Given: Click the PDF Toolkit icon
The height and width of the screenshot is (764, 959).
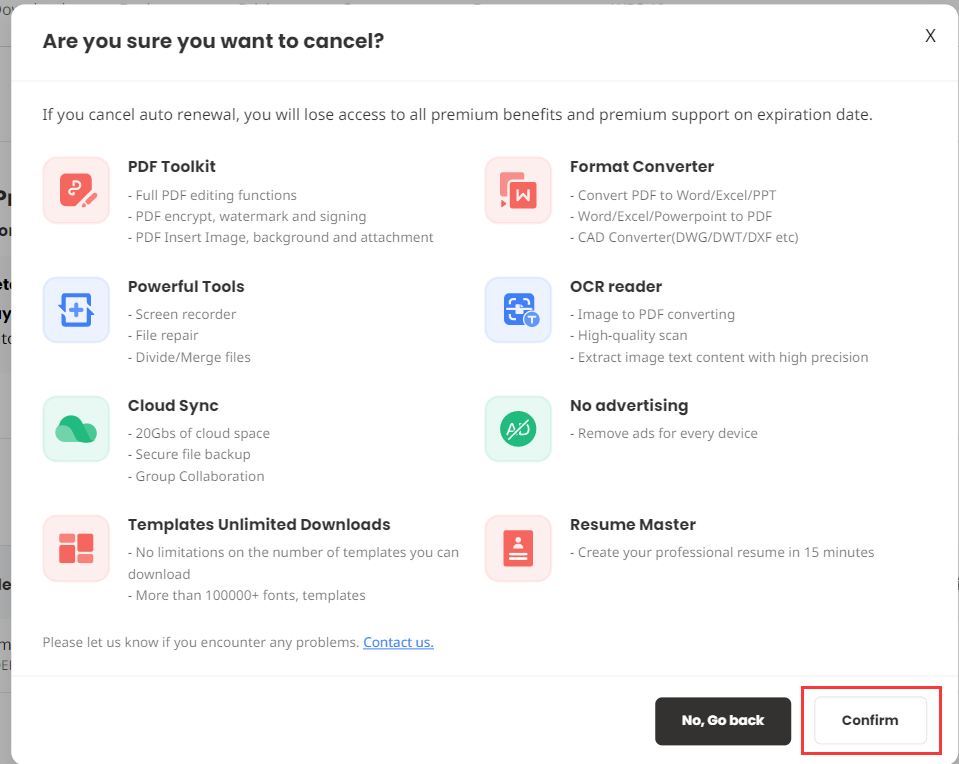Looking at the screenshot, I should [76, 190].
